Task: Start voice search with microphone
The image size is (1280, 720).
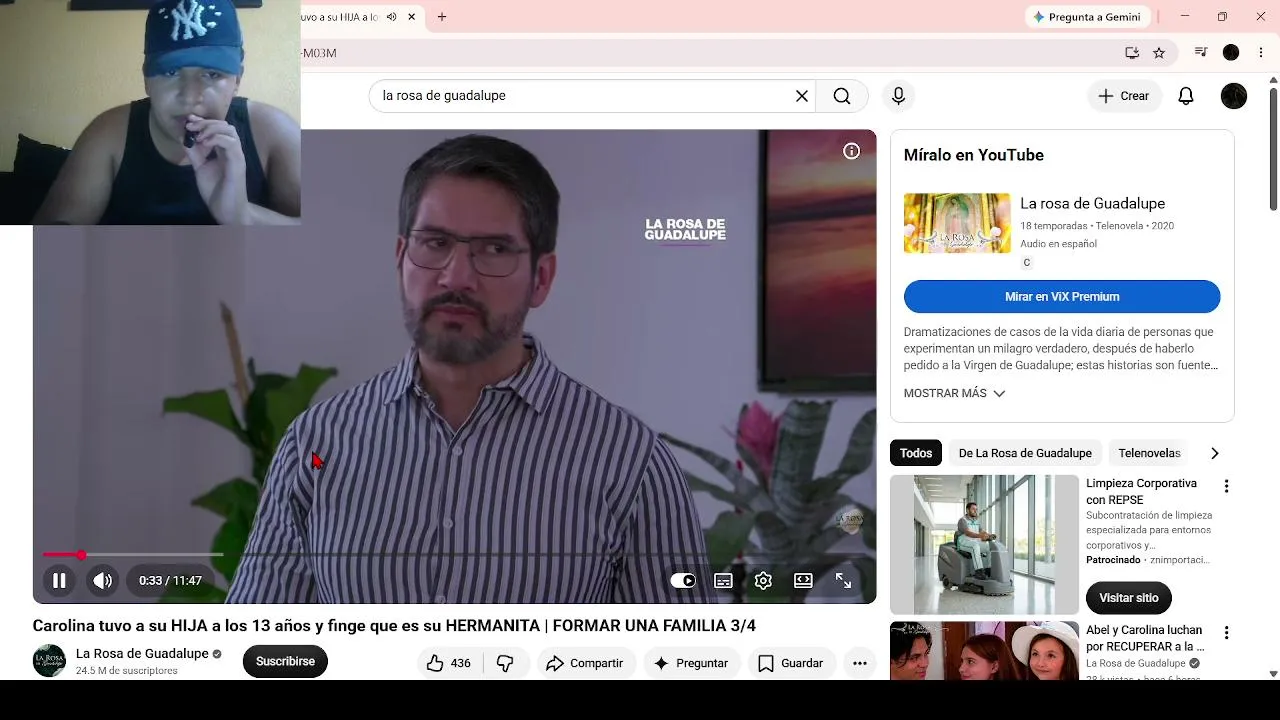Action: (x=898, y=96)
